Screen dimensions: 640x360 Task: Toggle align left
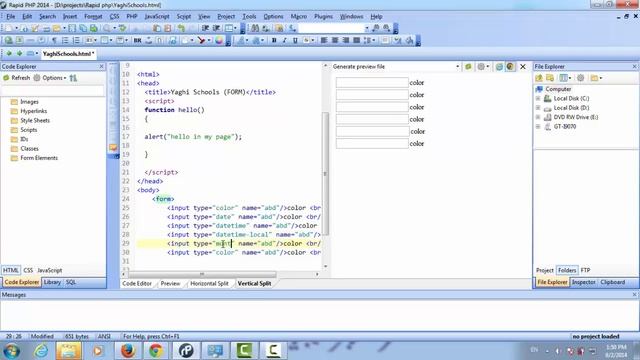(x=324, y=40)
